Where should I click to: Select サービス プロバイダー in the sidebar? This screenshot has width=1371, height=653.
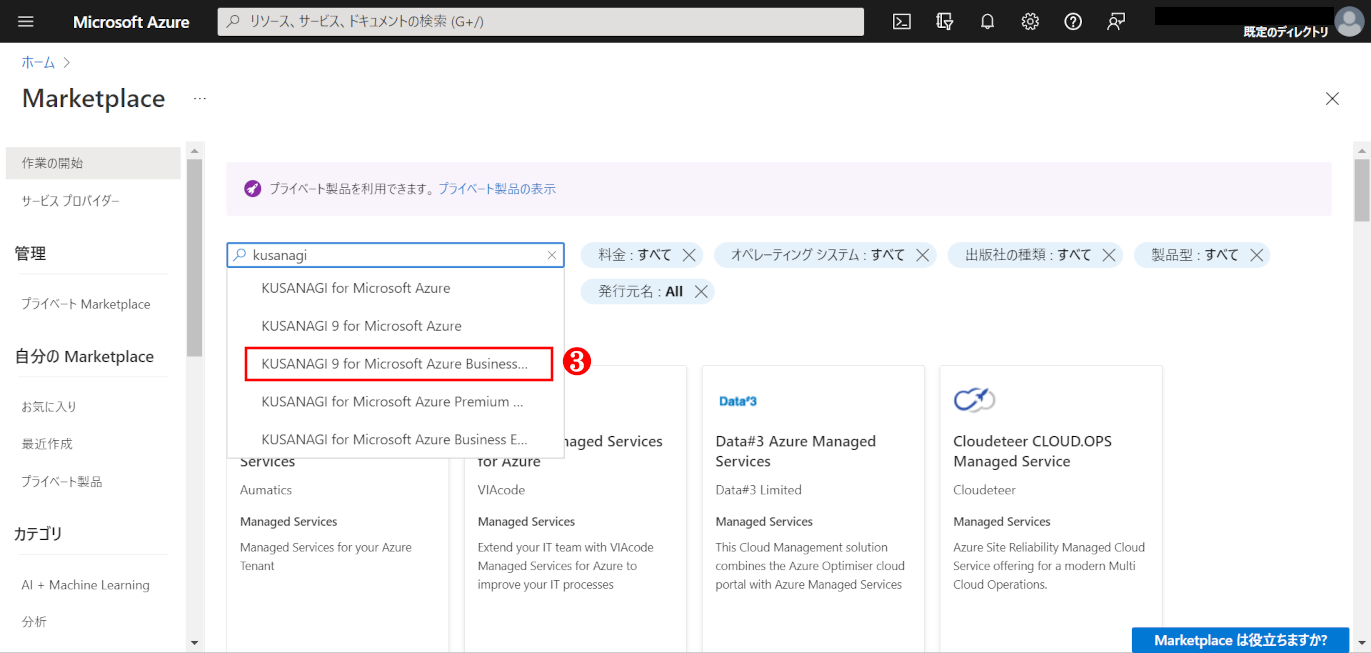(70, 201)
